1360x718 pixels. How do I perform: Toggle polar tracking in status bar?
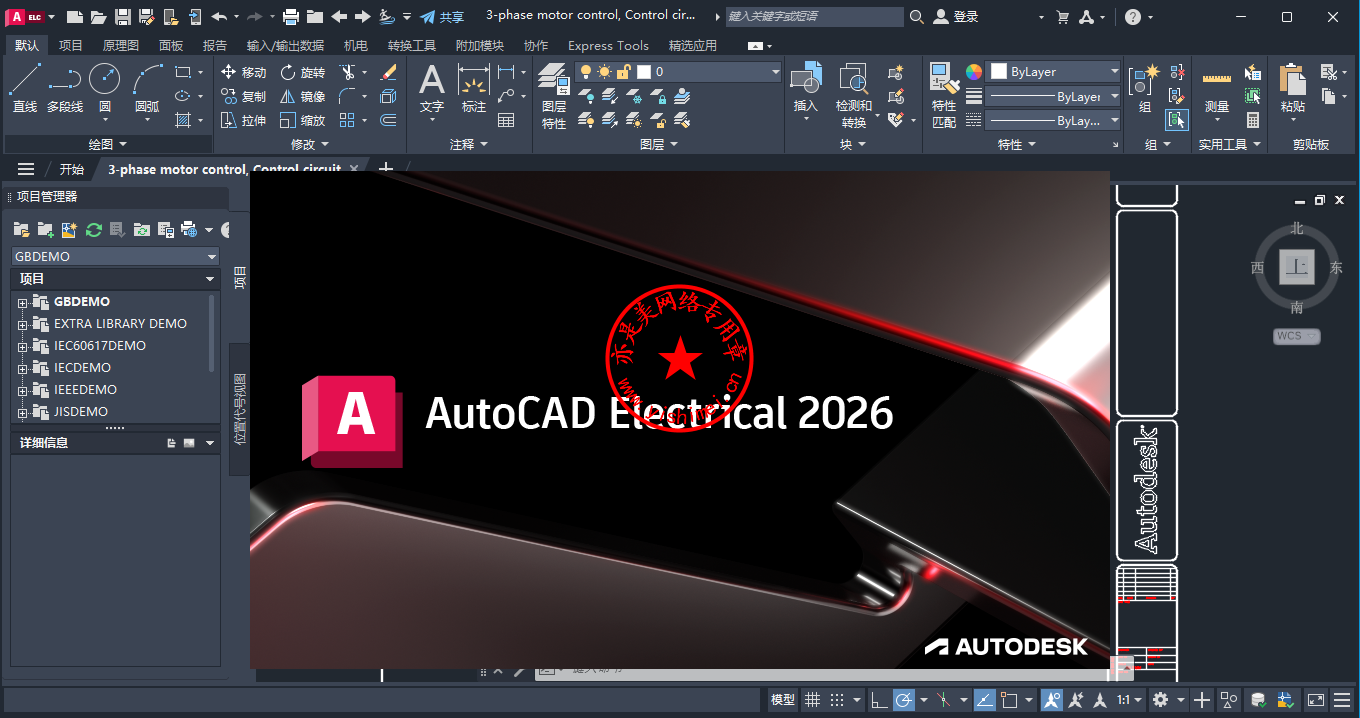pyautogui.click(x=903, y=700)
